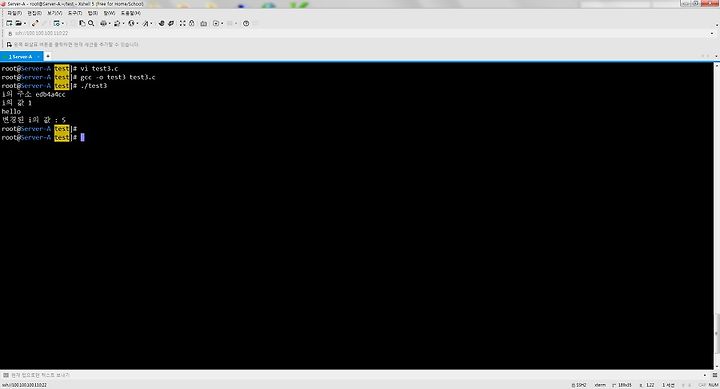720x389 pixels.
Task: Click the Open session folder icon
Action: coord(18,23)
